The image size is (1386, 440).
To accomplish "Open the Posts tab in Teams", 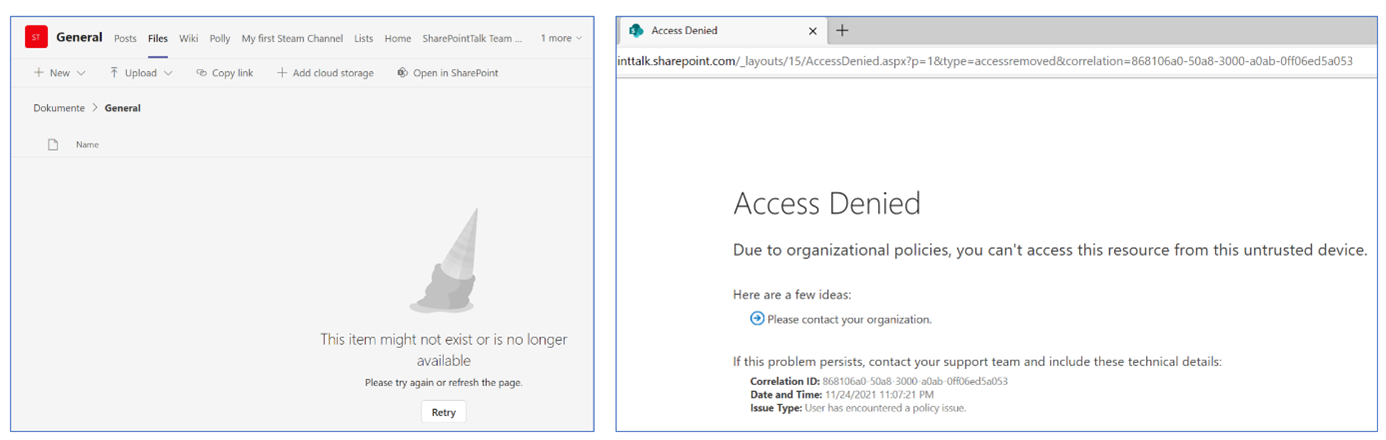I will (x=125, y=39).
